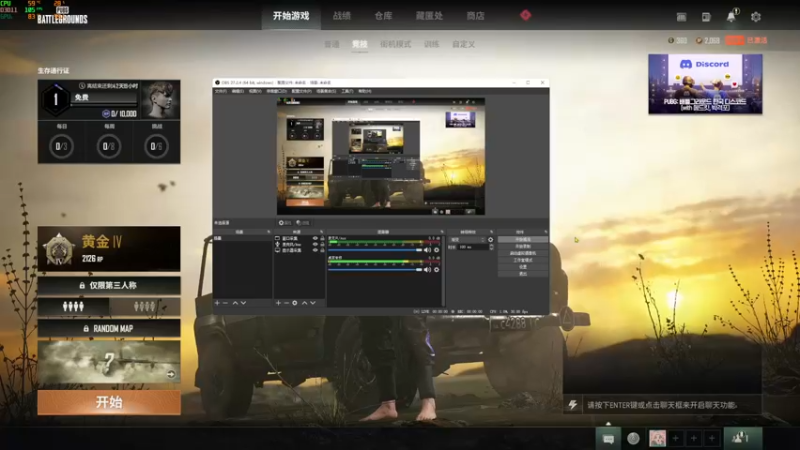Open first mixer channel settings gear

pyautogui.click(x=437, y=250)
